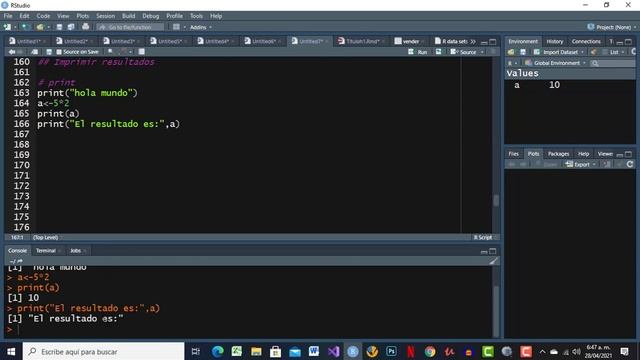Open find and replace in the editor
The image size is (640, 360).
tap(110, 52)
